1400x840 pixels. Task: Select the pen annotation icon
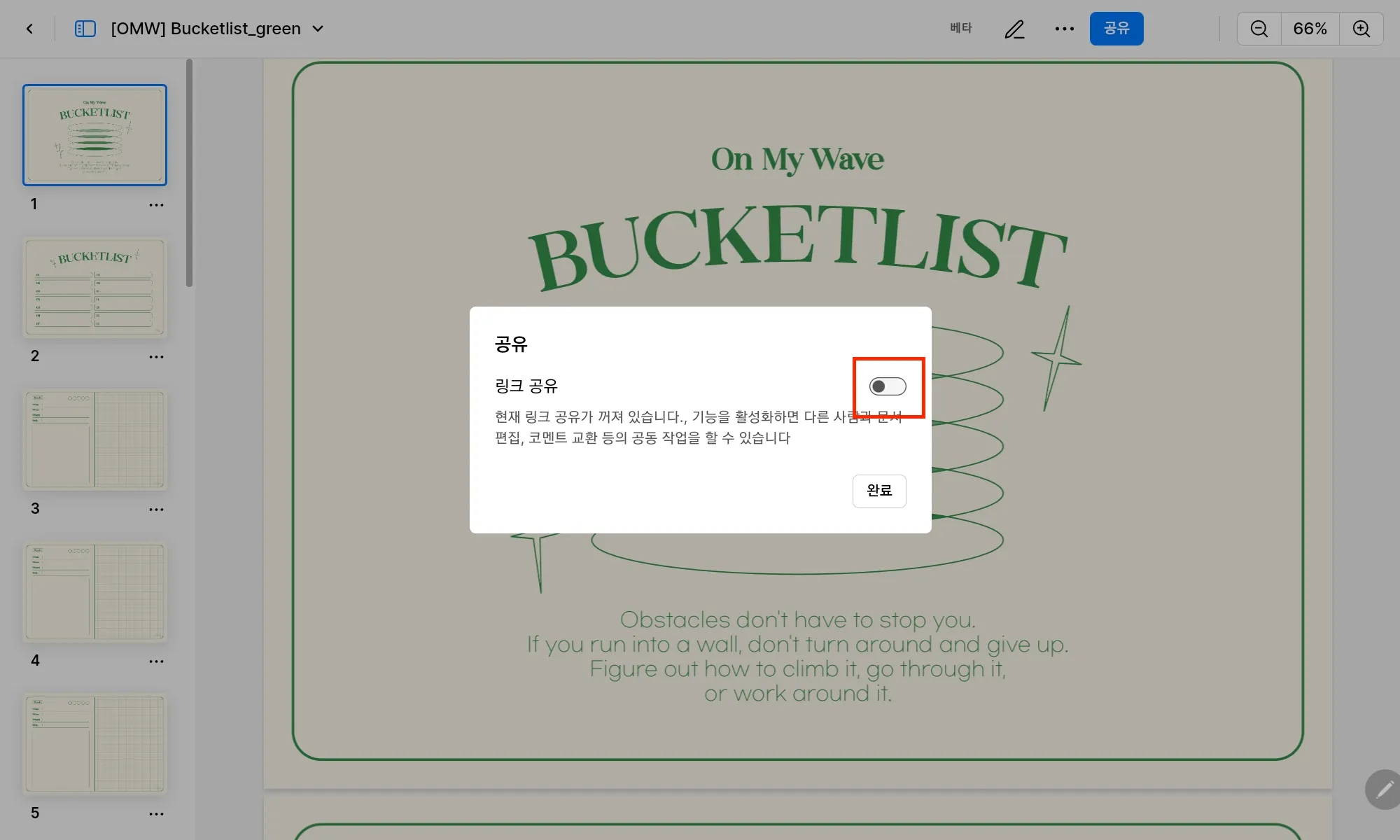tap(1014, 29)
